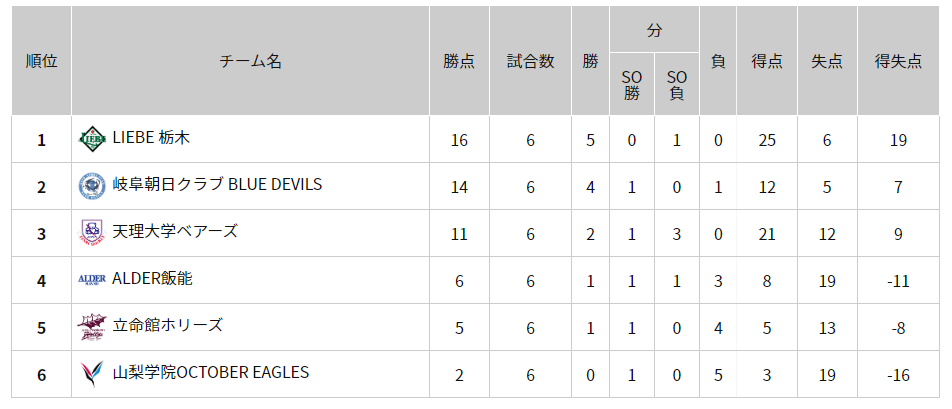Click the 得失点 column header
Screen dimensions: 952x409
[898, 61]
